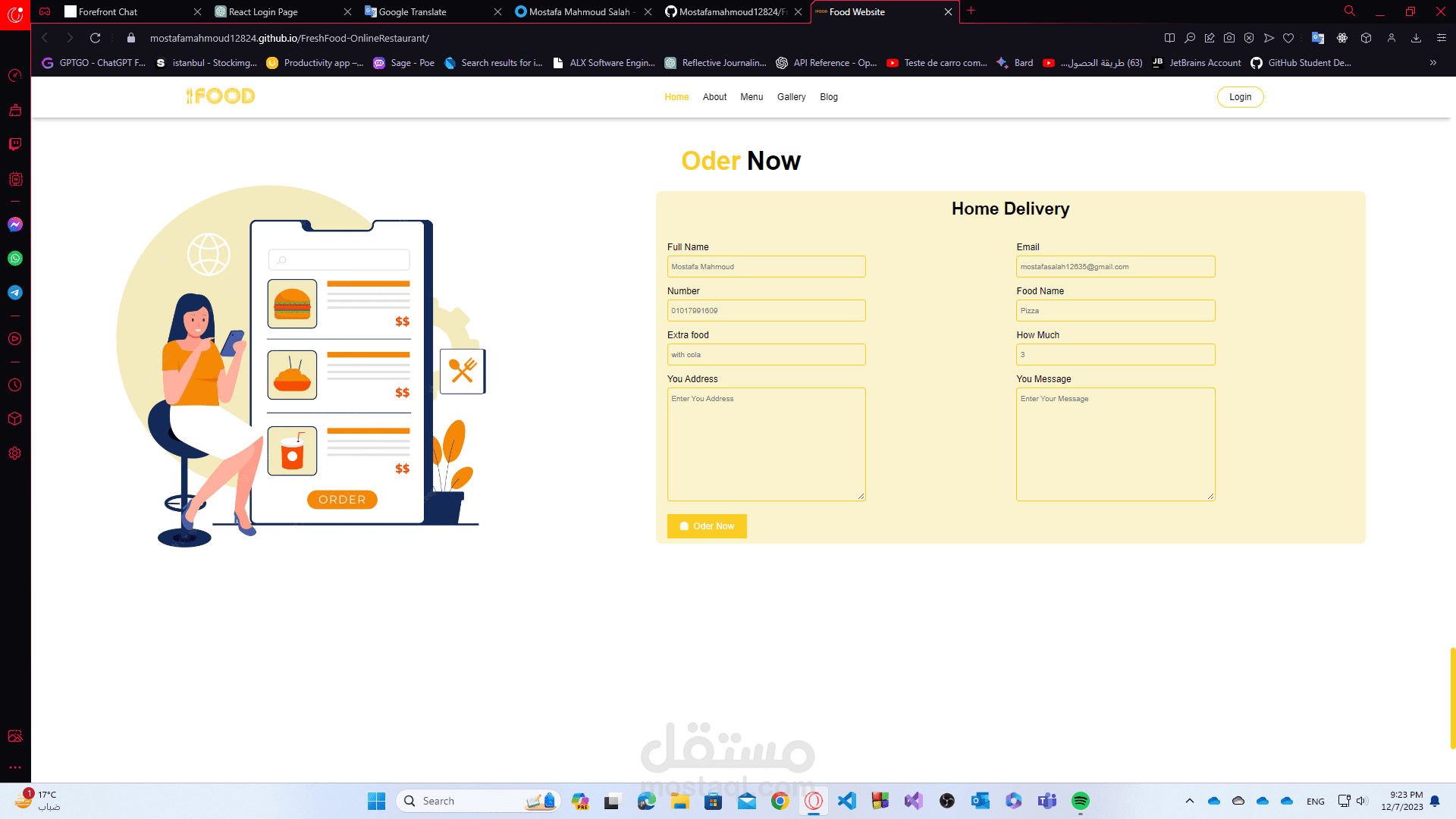Click the Food Name input field
The image size is (1456, 819).
coord(1116,311)
